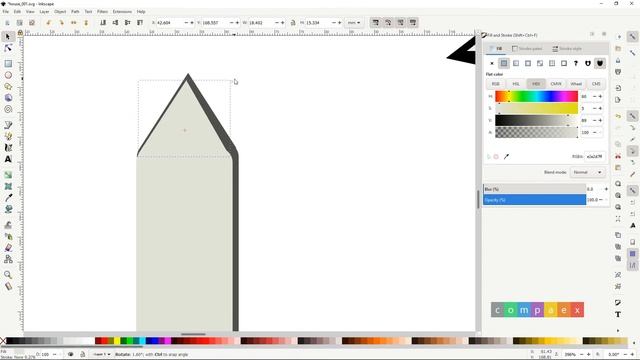Select linear gradient fill type
Viewport: 640px width, 360px height.
516,63
